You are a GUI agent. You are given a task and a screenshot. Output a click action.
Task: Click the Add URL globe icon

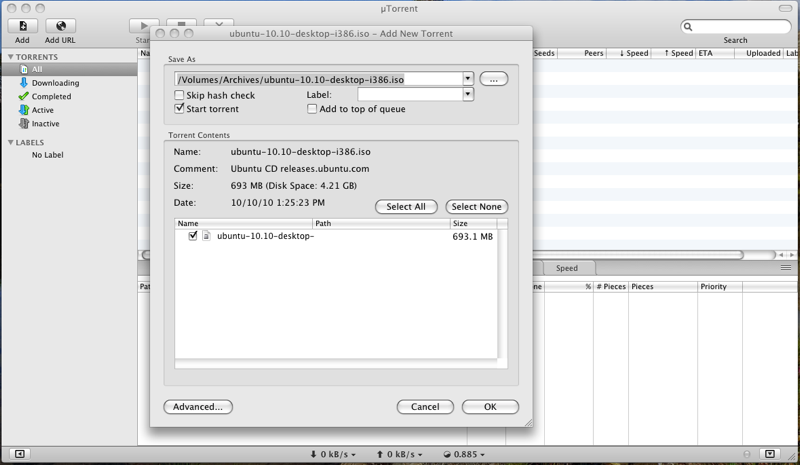[60, 26]
